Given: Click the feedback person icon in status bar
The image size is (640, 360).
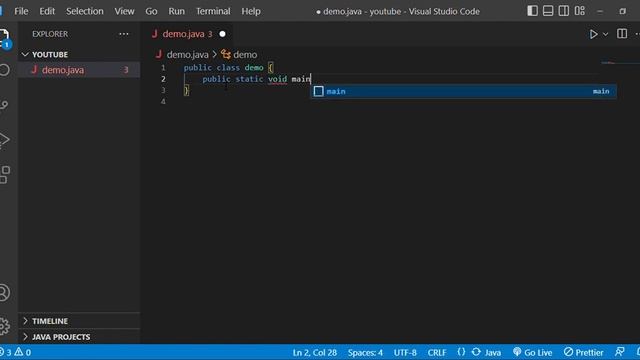Looking at the screenshot, I should tap(620, 352).
